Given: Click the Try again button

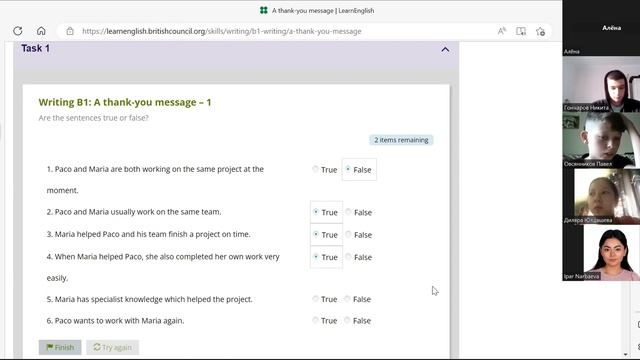Looking at the screenshot, I should pos(113,347).
